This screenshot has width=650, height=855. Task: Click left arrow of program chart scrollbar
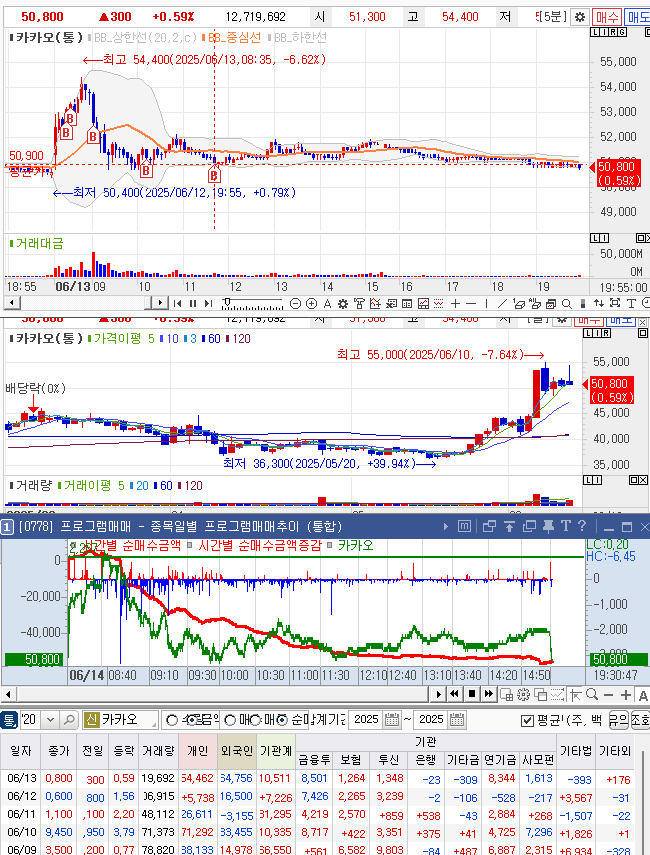click(8, 694)
